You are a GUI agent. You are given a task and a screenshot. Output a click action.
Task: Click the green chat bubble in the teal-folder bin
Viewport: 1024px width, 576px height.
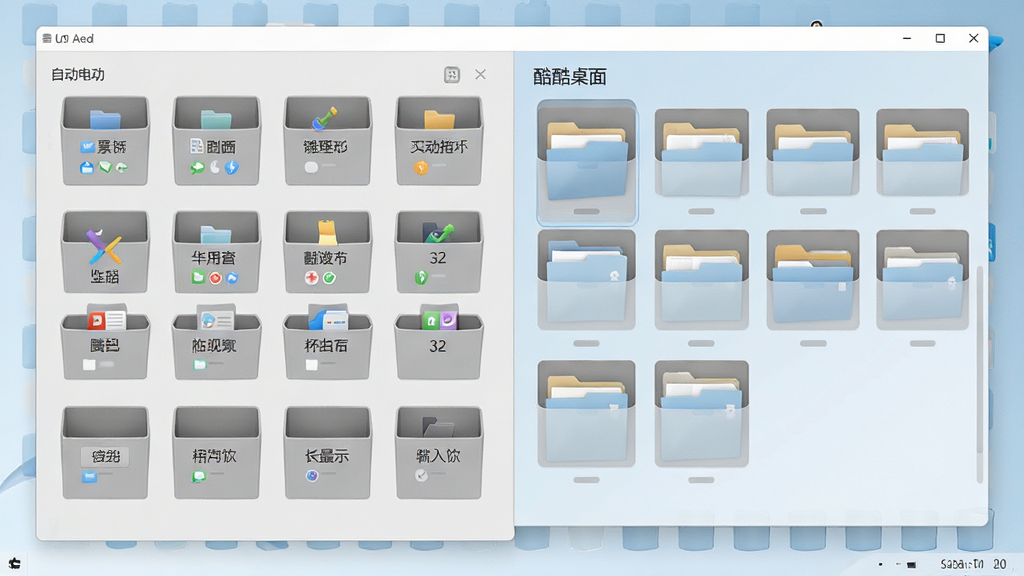(x=197, y=168)
